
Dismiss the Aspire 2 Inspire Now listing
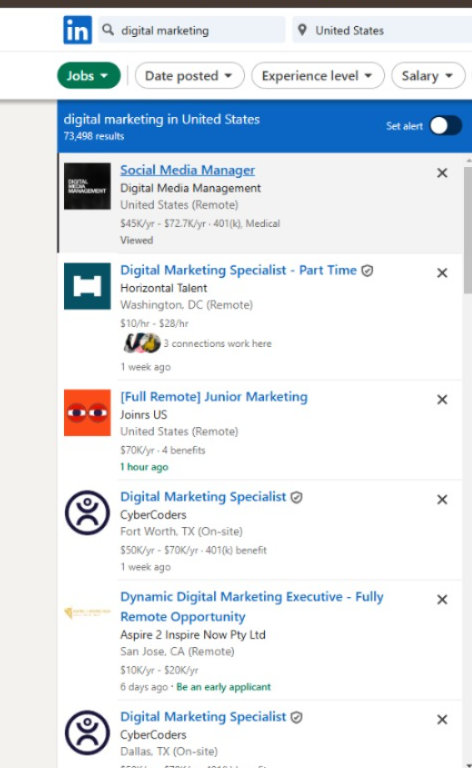pyautogui.click(x=442, y=600)
